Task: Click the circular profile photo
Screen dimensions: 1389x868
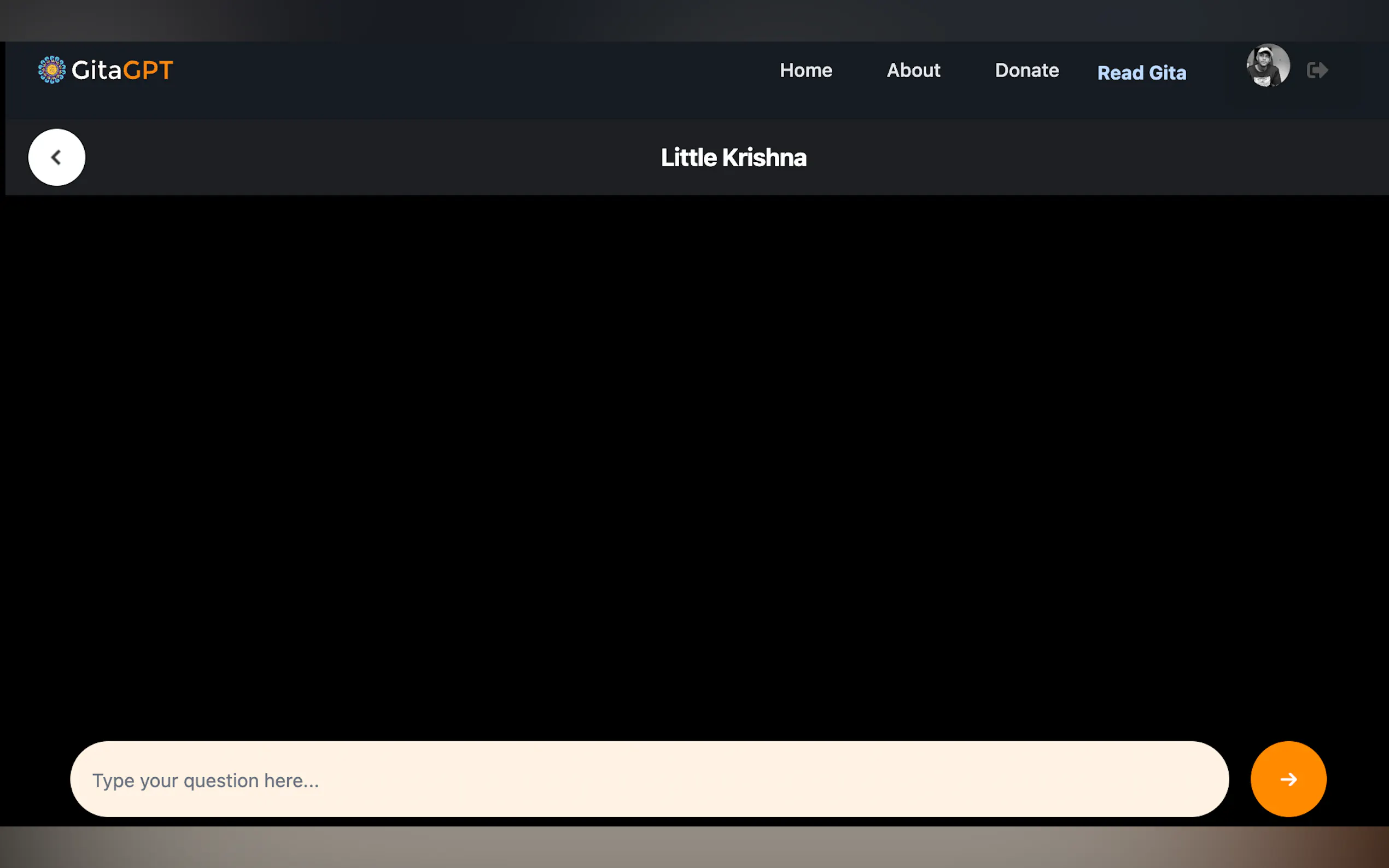Action: coord(1268,66)
